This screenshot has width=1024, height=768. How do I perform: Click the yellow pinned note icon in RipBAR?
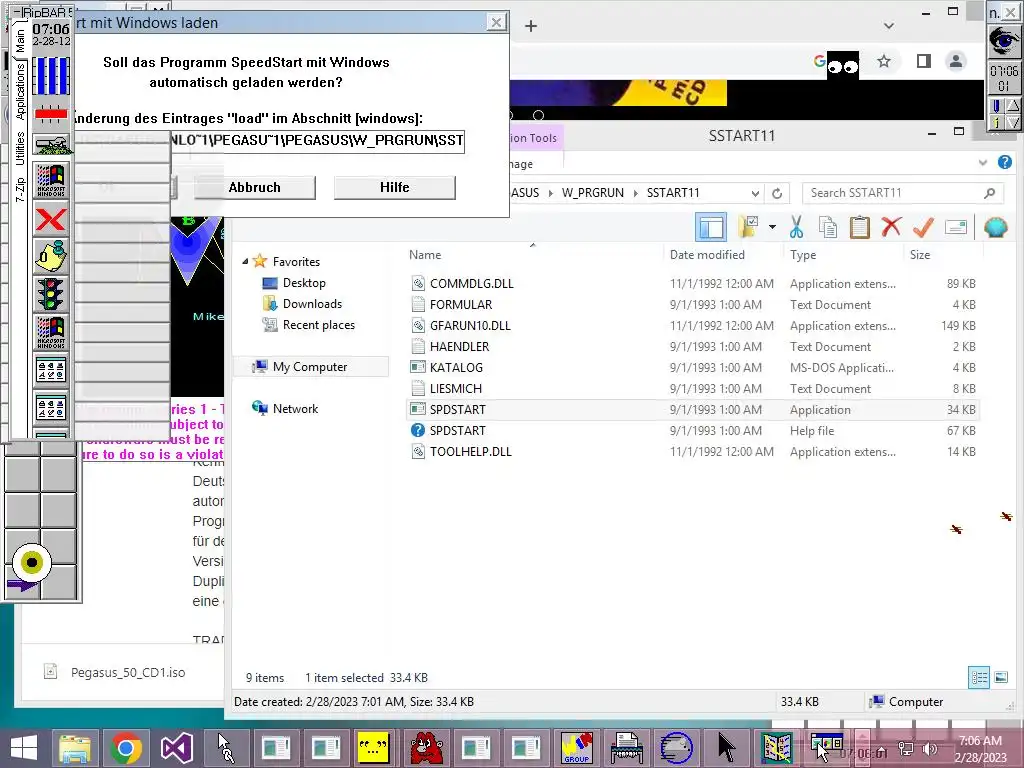[x=51, y=257]
